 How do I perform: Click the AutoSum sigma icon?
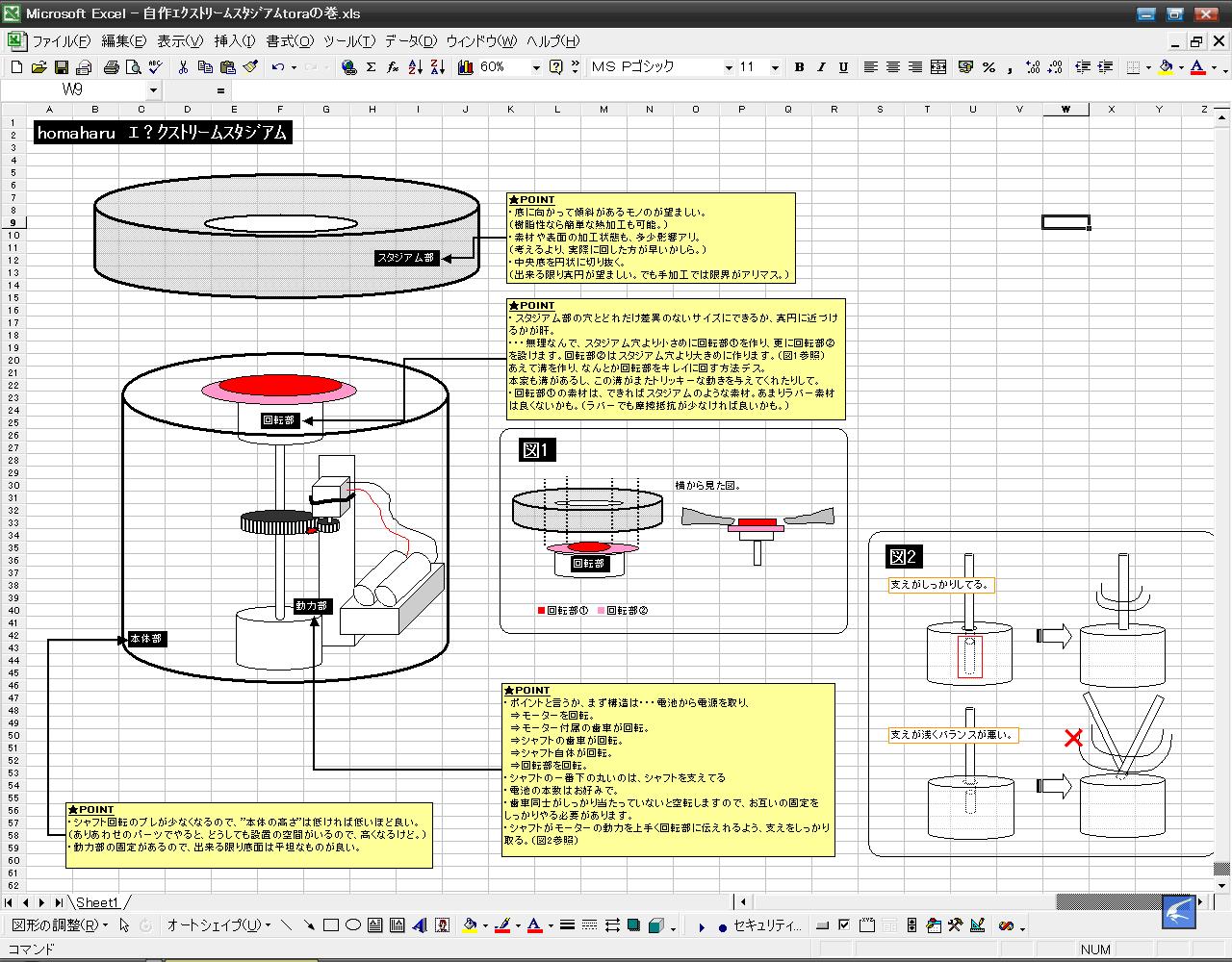pos(371,67)
